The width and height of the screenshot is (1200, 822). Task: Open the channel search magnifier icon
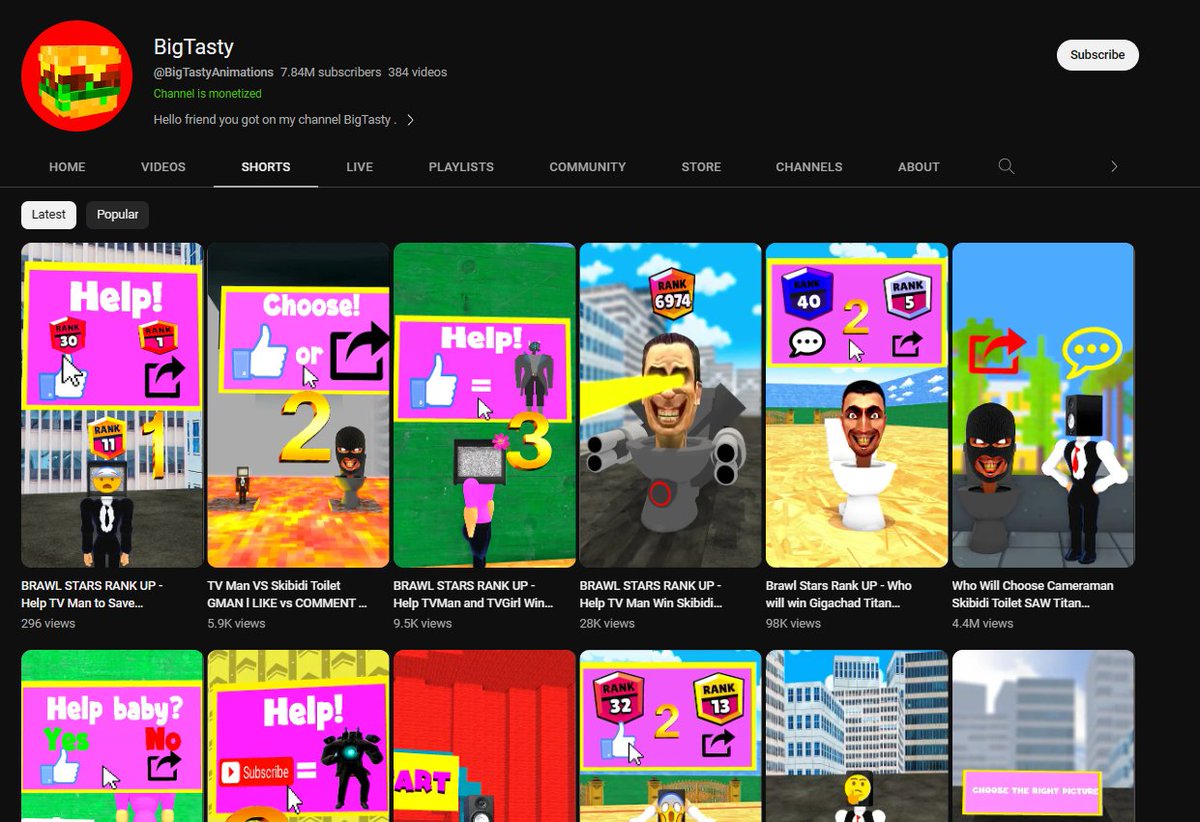[1007, 166]
